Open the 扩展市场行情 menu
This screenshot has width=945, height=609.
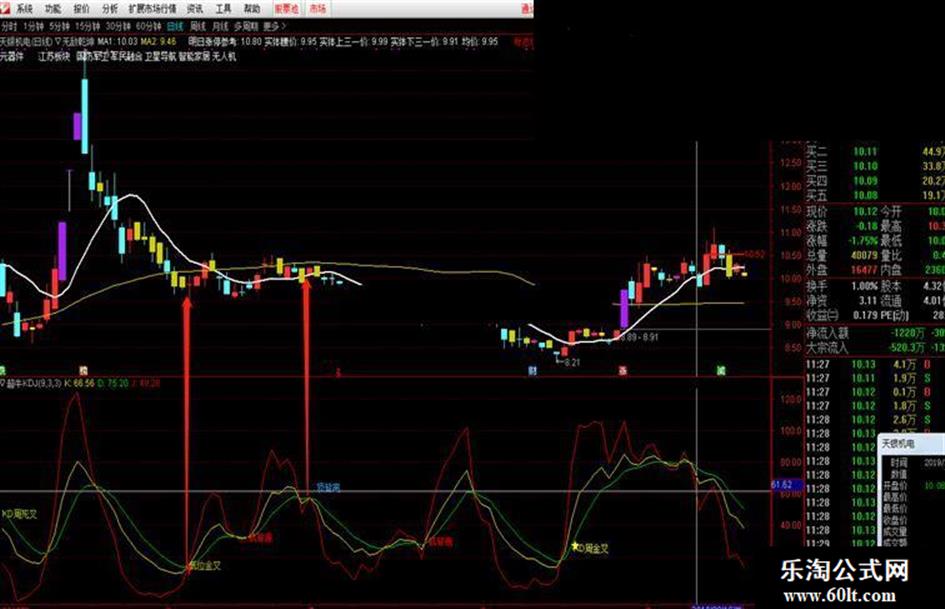152,9
